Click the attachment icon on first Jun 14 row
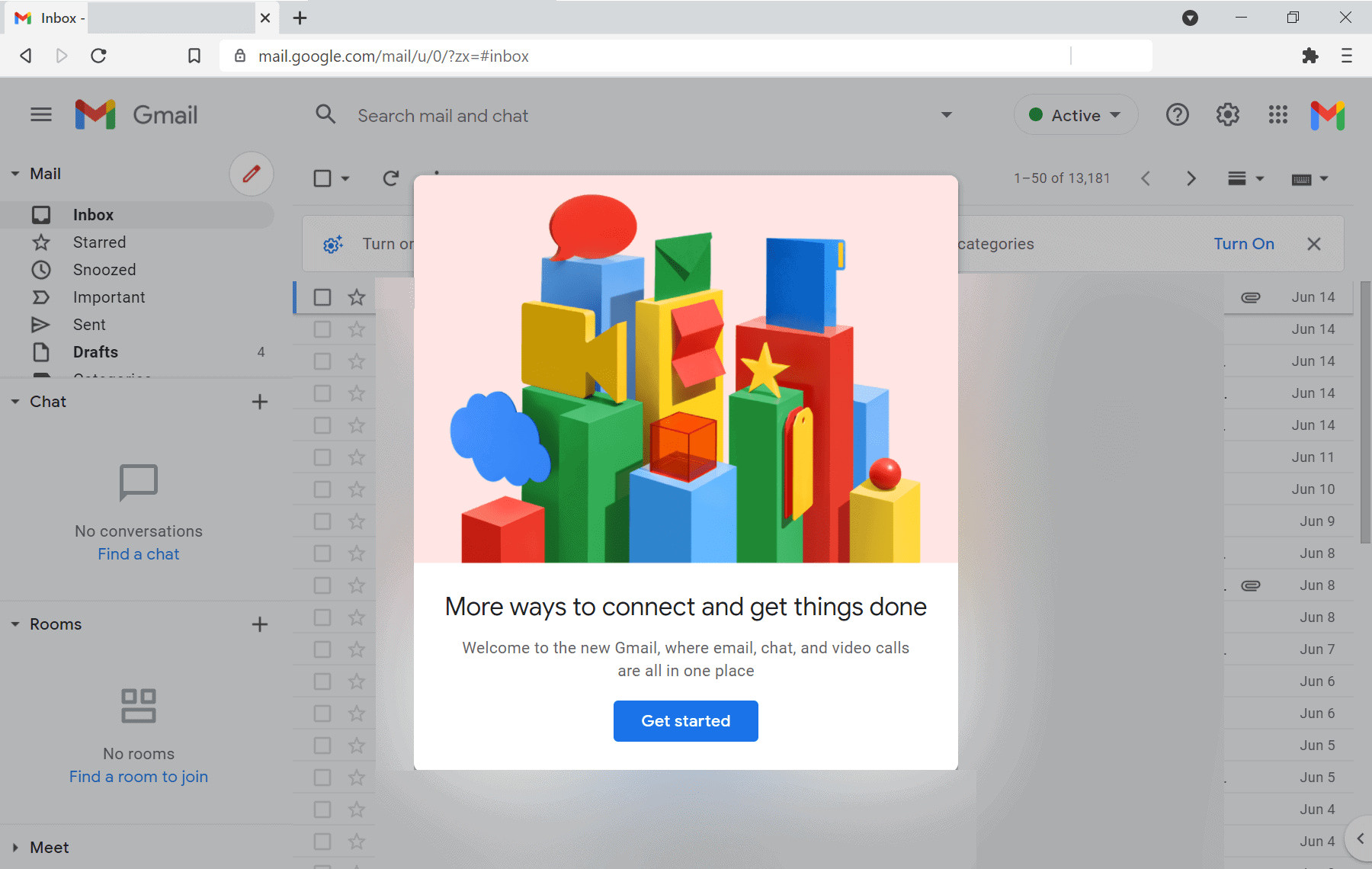Viewport: 1372px width, 869px height. point(1251,297)
